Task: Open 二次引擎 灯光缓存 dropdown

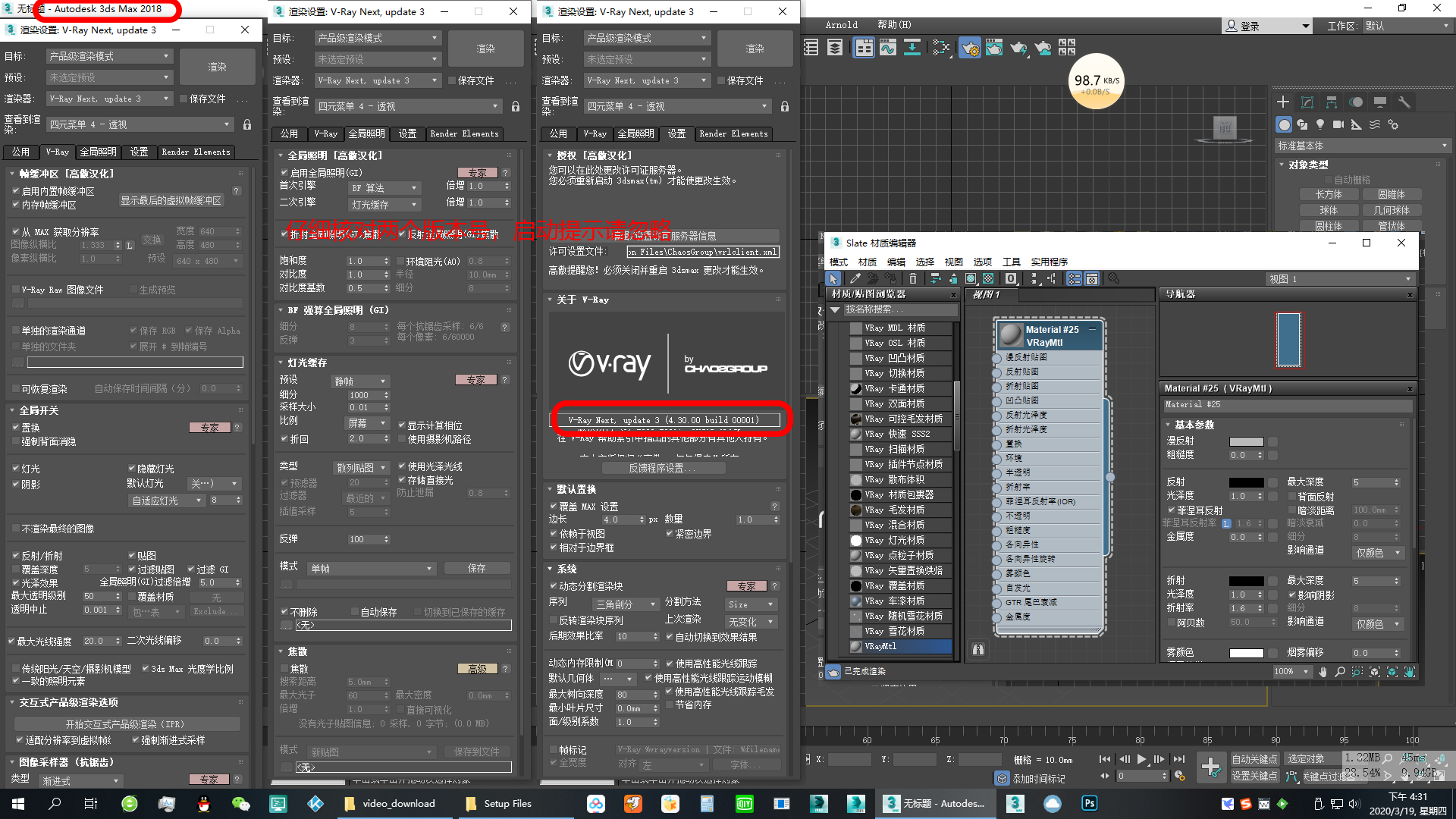Action: tap(384, 204)
